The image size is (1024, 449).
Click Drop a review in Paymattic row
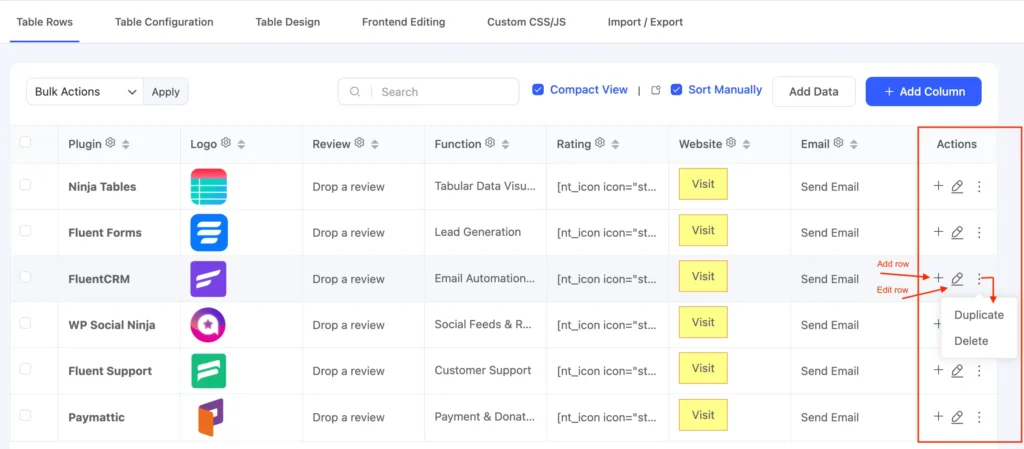349,417
